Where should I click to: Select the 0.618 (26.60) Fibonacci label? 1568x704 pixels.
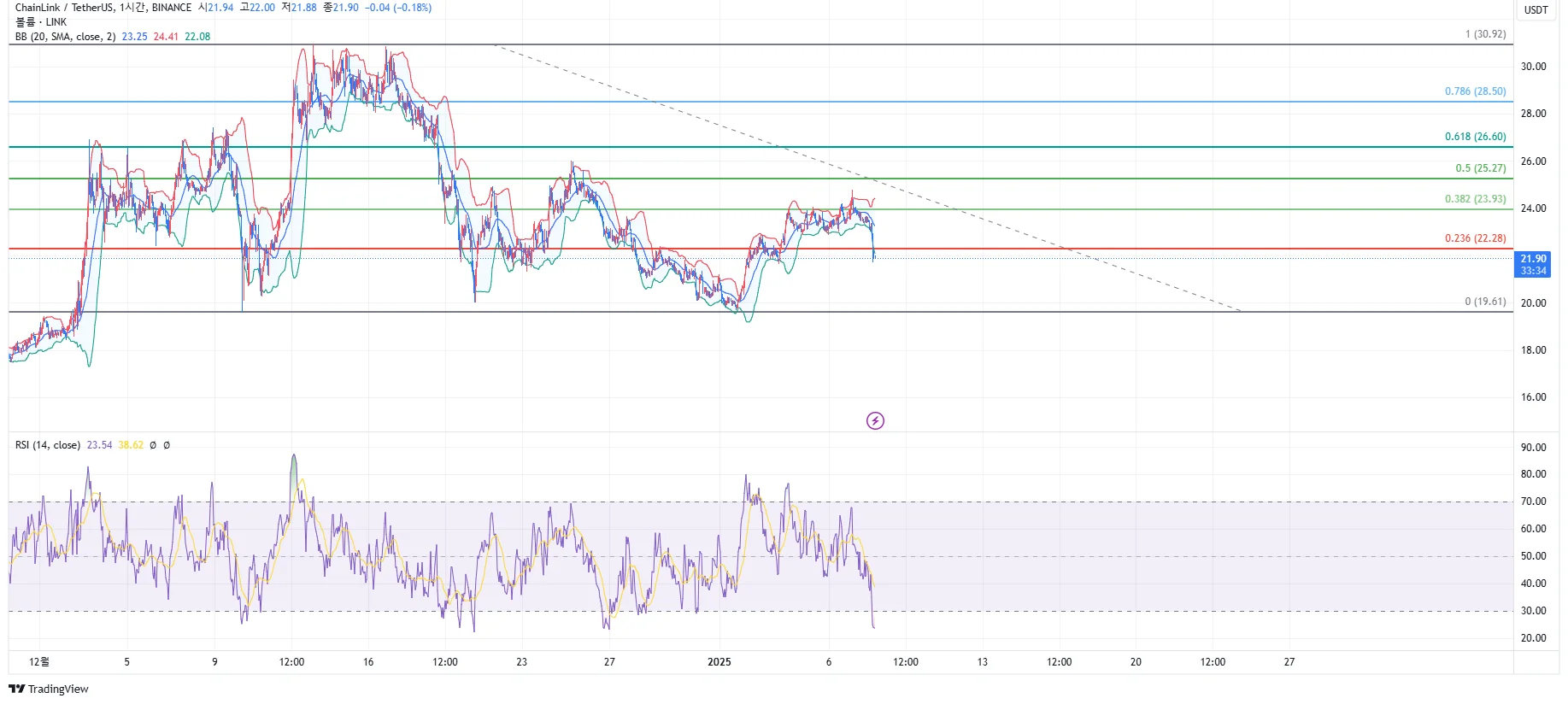click(x=1476, y=137)
